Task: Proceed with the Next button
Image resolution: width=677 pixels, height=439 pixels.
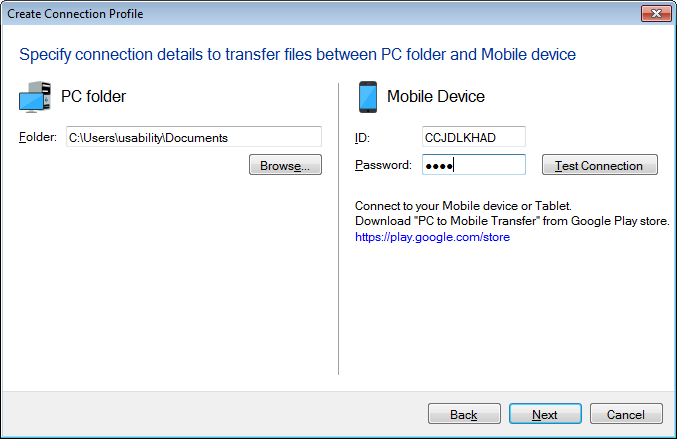Action: tap(545, 414)
